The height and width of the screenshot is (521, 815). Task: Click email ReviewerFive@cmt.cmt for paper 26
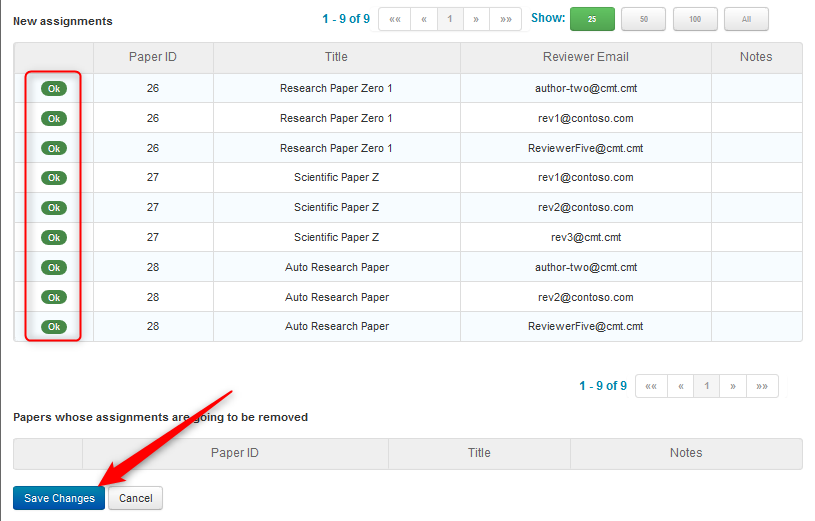tap(586, 148)
